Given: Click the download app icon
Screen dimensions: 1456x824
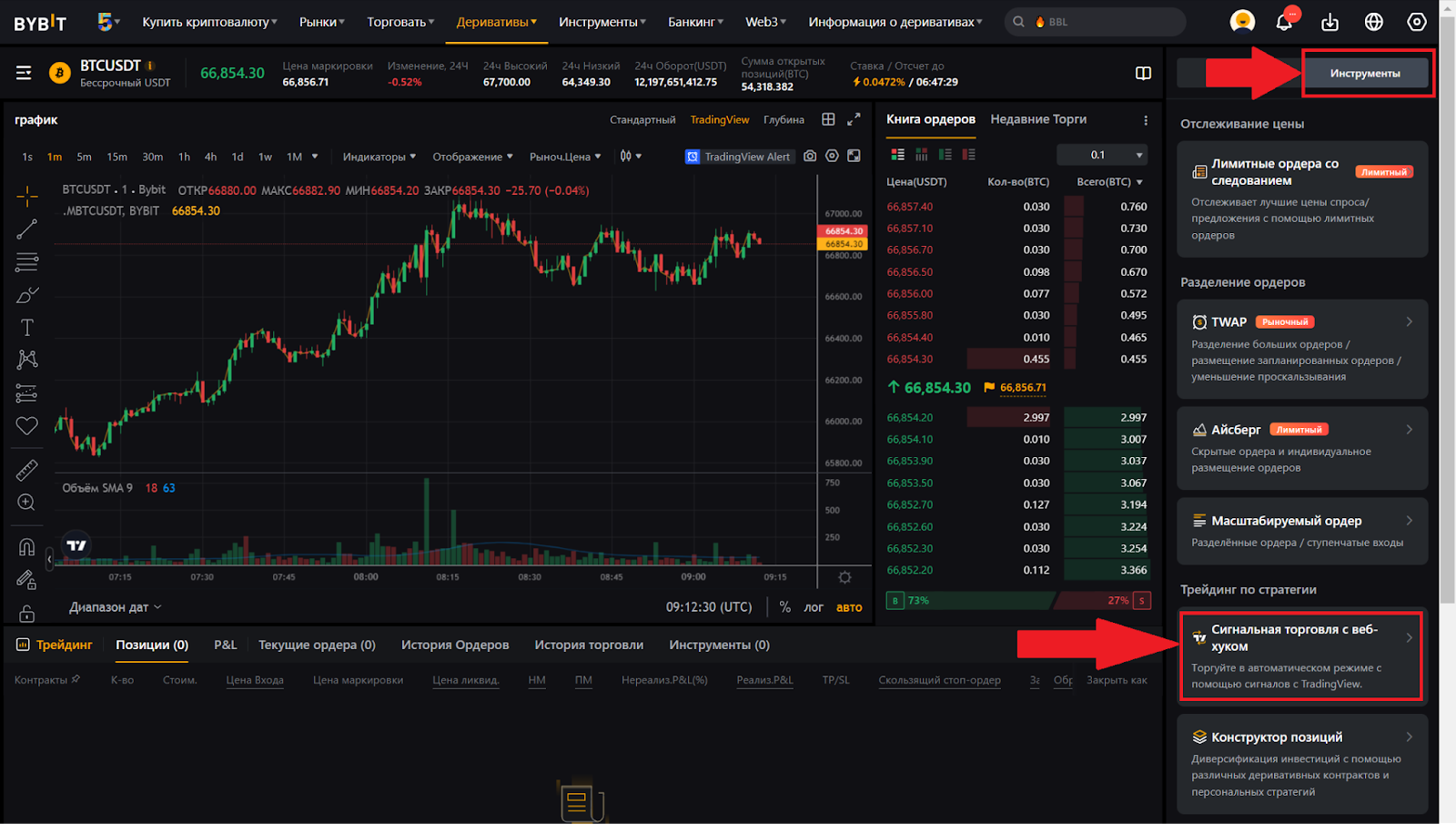Looking at the screenshot, I should coord(1330,22).
